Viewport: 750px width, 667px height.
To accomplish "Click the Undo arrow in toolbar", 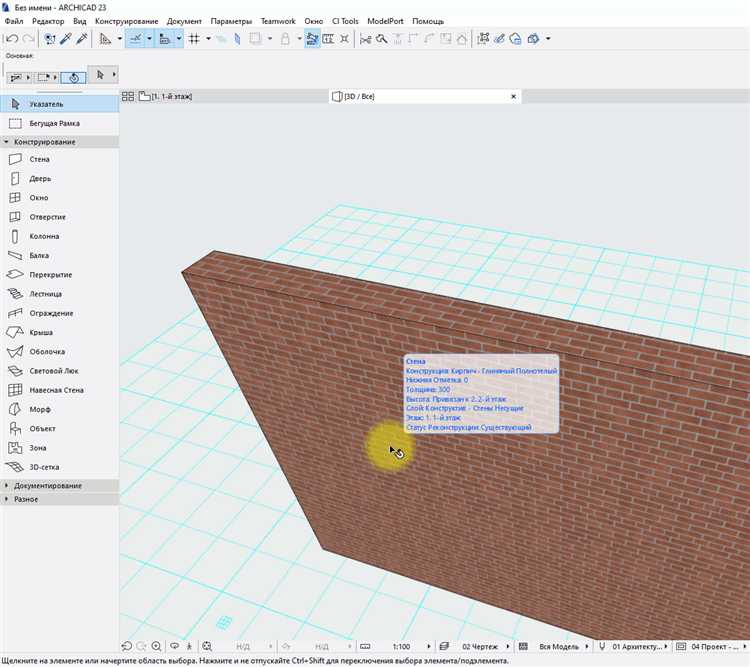I will [x=11, y=39].
